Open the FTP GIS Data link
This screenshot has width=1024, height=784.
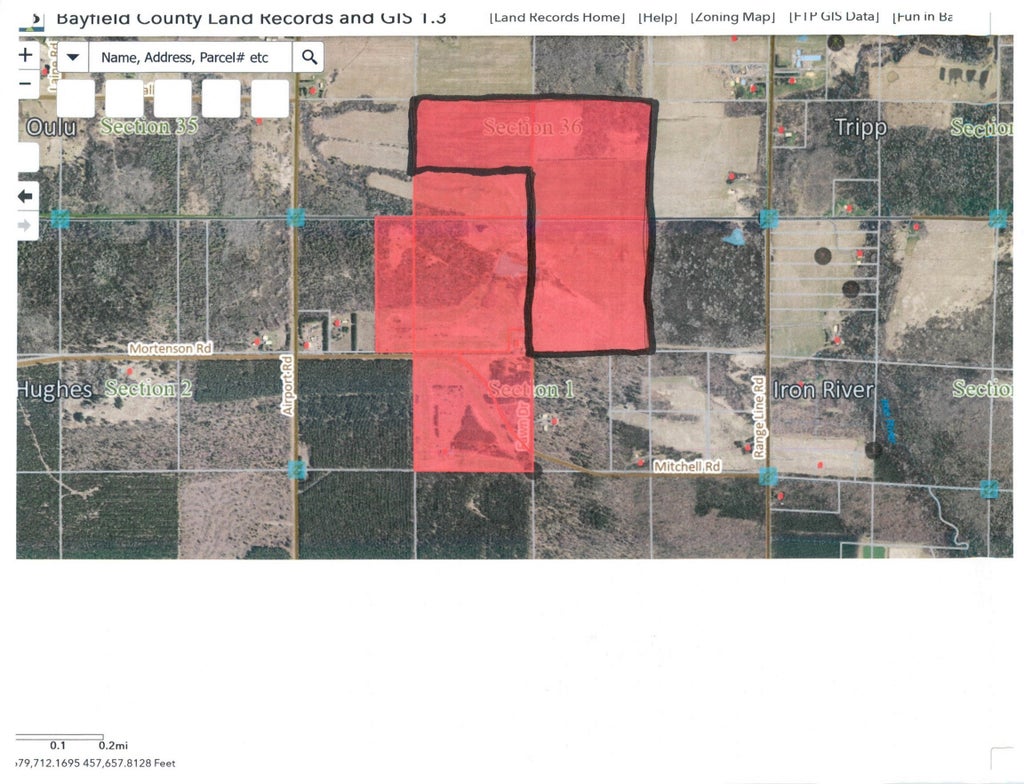[834, 17]
